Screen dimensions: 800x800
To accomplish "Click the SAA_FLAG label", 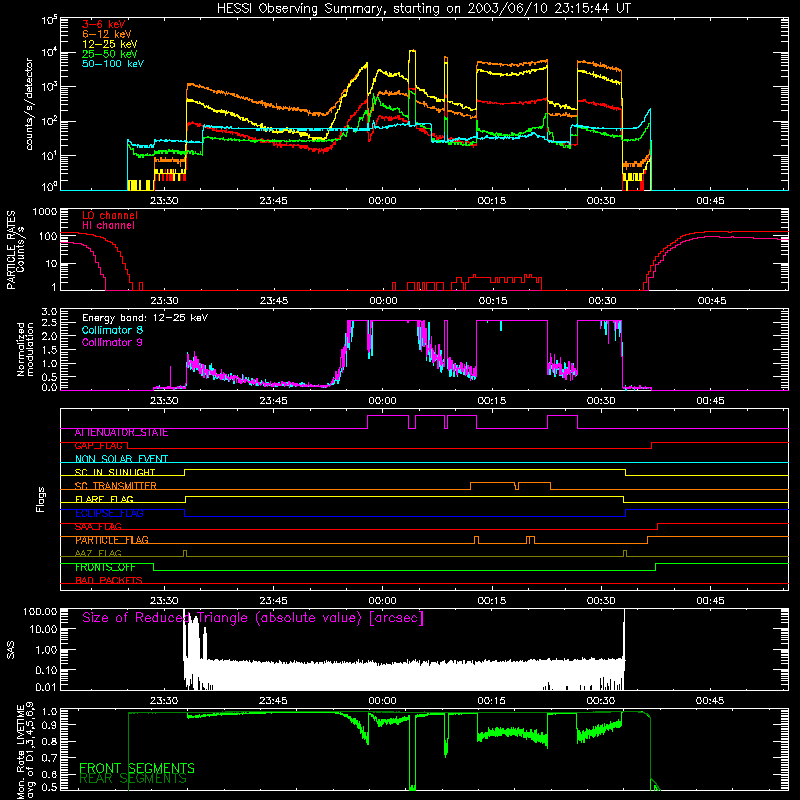I will coord(98,527).
